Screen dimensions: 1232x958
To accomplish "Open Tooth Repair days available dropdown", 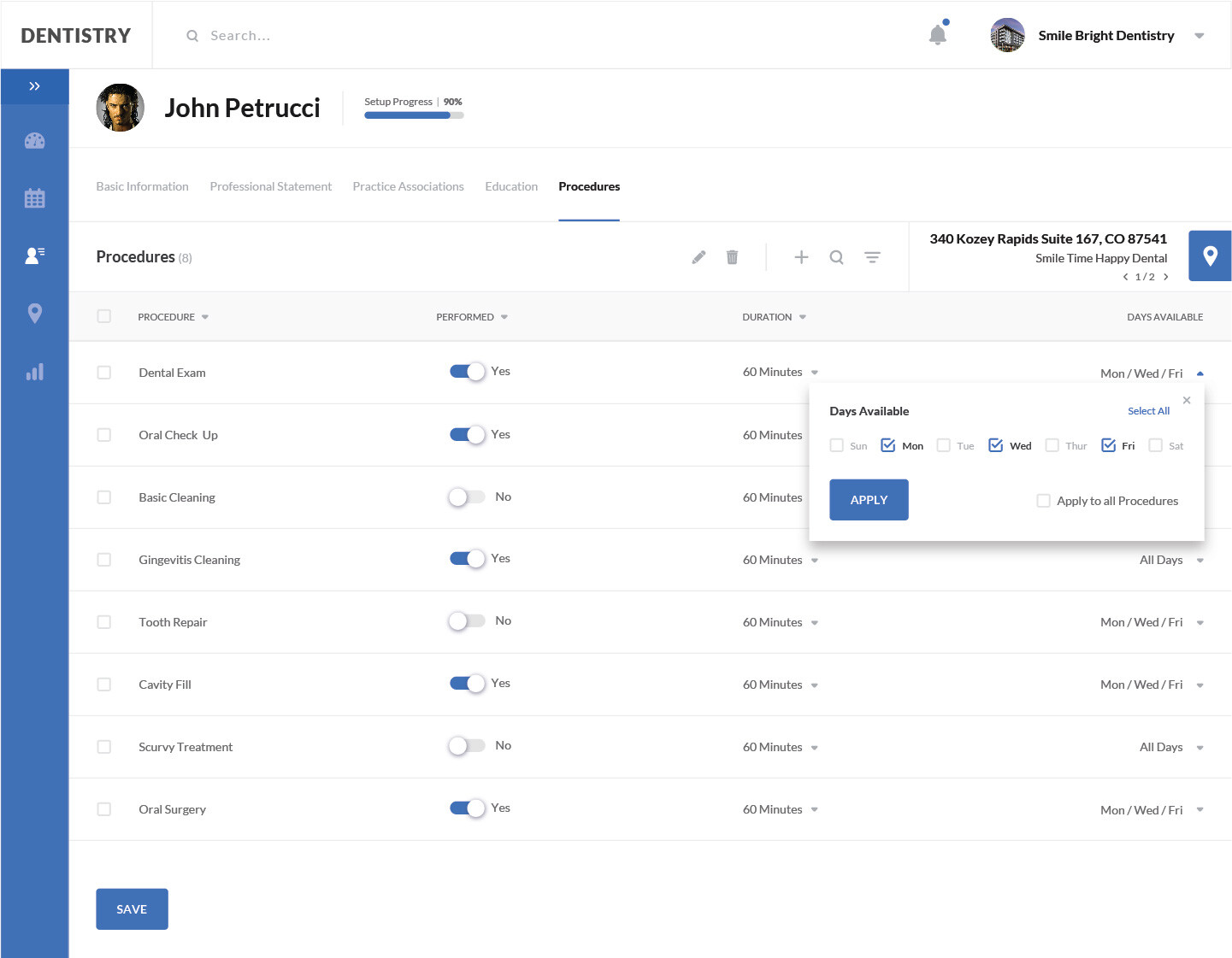I will pos(1200,623).
